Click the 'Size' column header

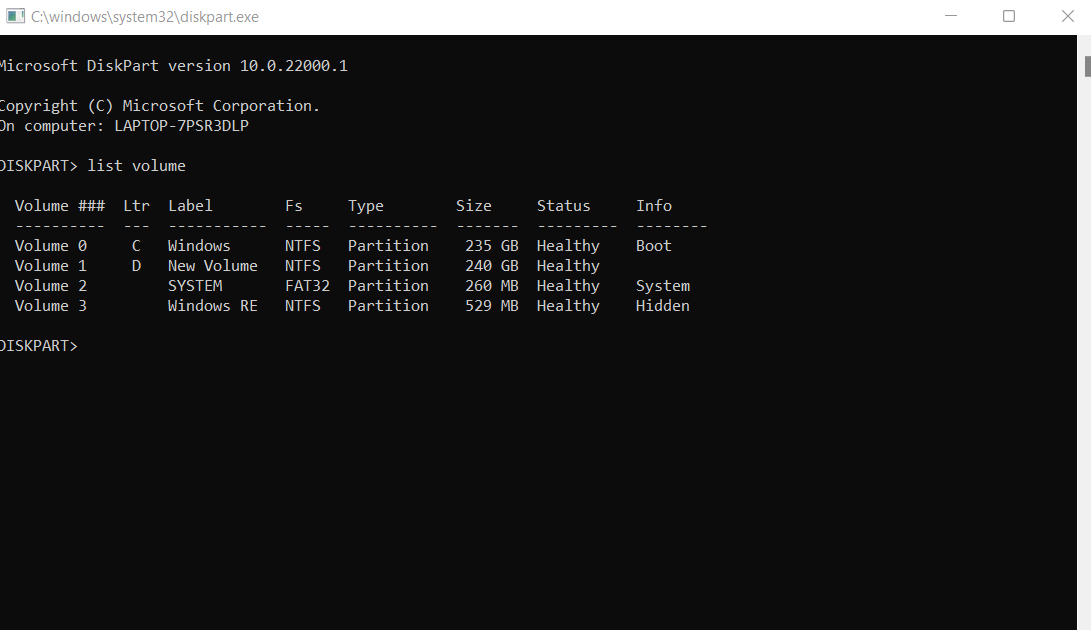click(473, 206)
